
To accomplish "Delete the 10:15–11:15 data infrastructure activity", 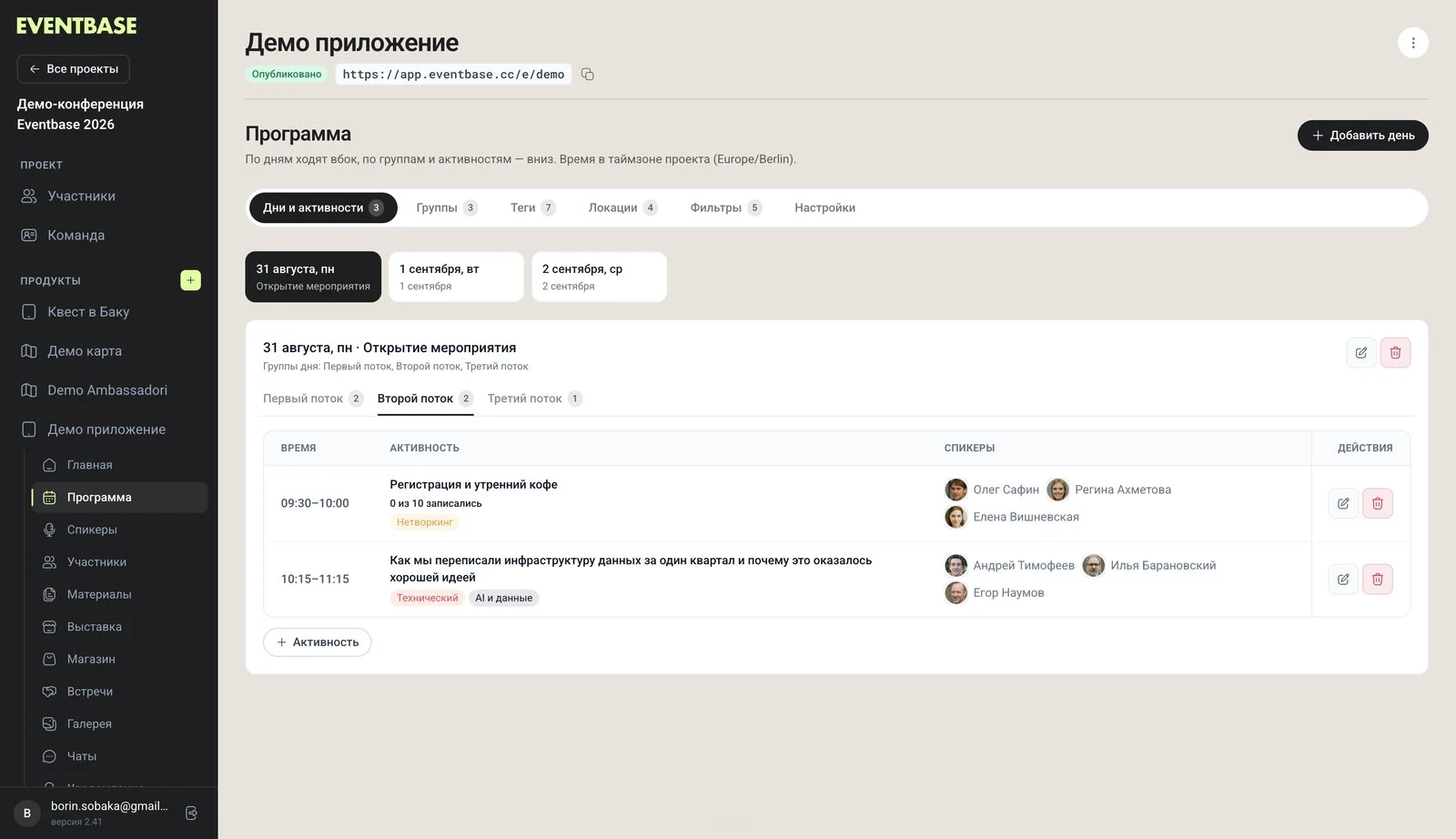I will [x=1378, y=579].
